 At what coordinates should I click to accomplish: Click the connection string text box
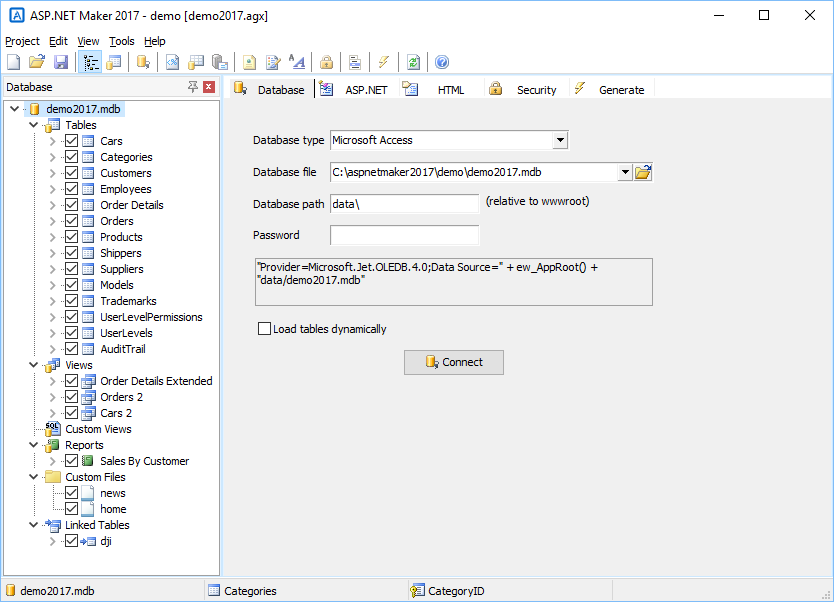tap(454, 282)
